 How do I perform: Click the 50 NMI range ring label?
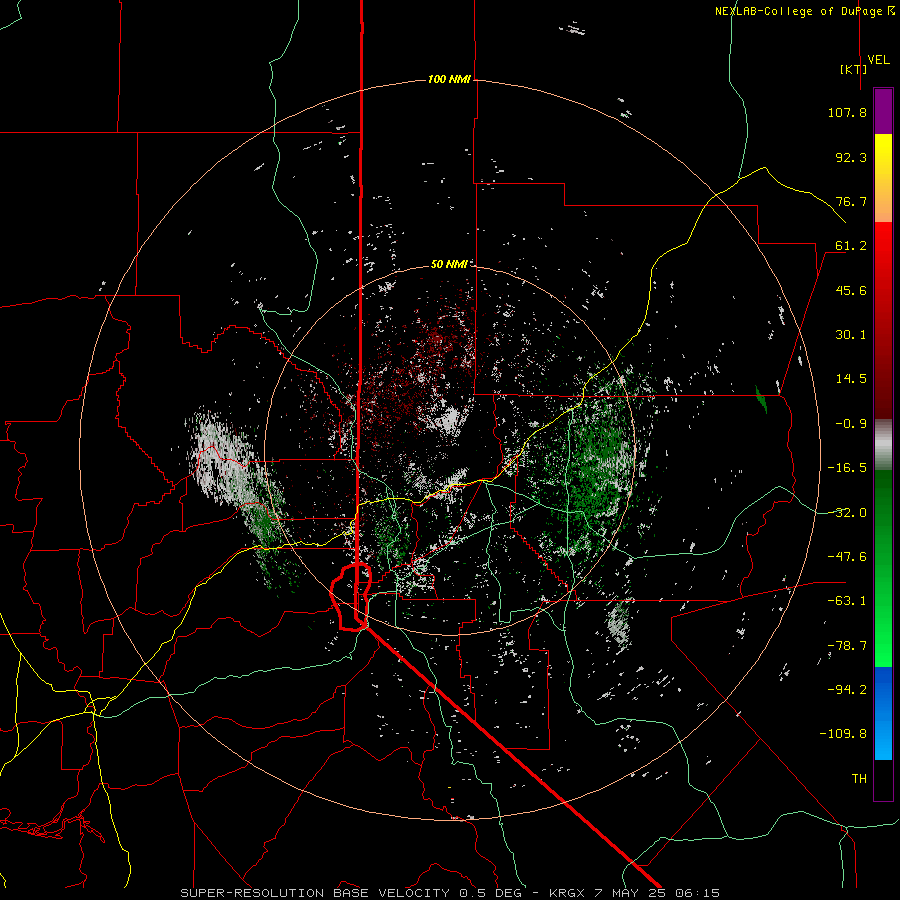pos(449,264)
